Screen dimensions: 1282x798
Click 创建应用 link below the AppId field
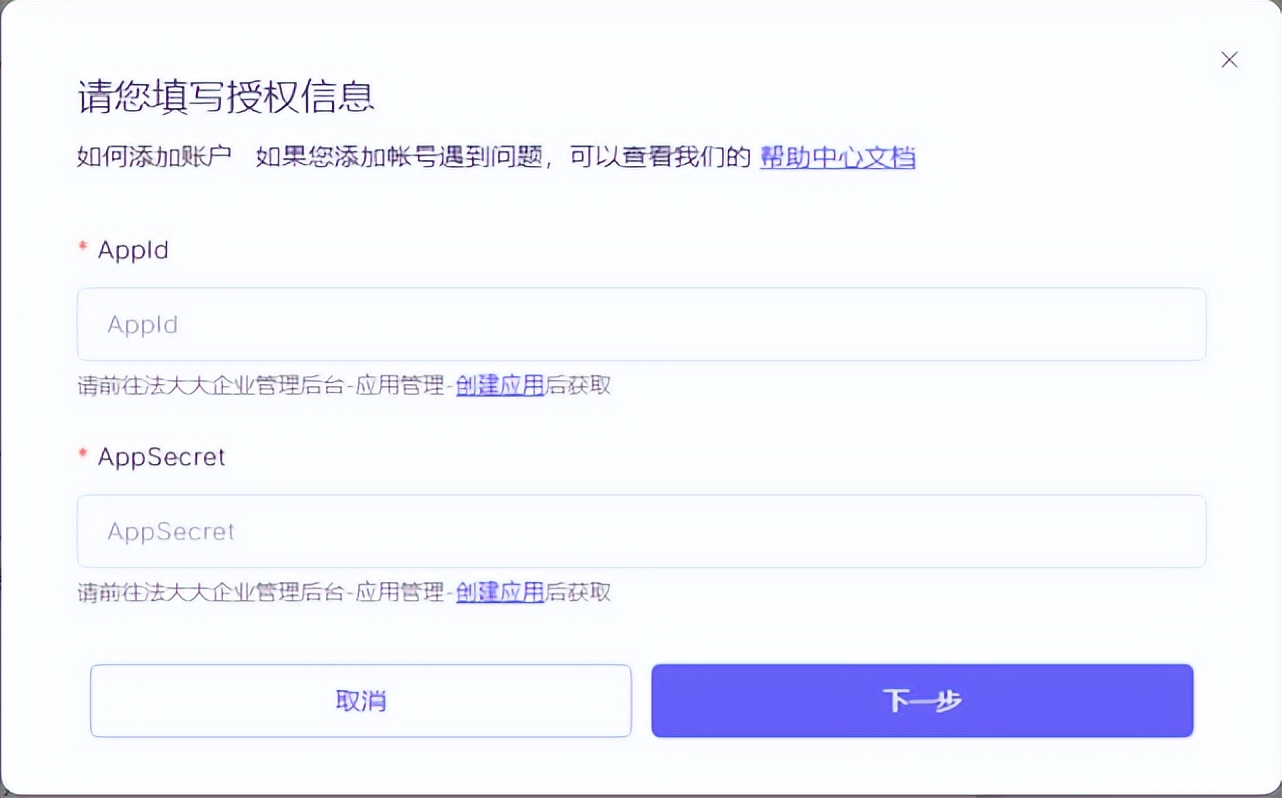pyautogui.click(x=499, y=385)
